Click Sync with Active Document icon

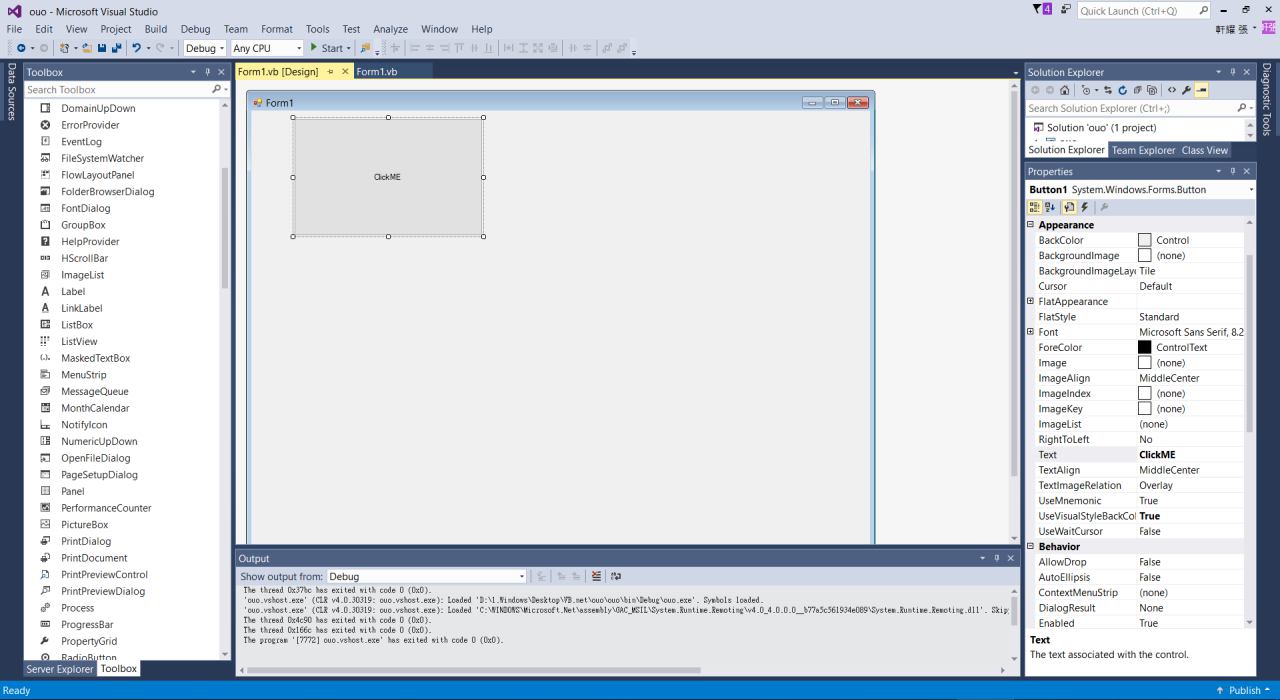click(x=1108, y=90)
